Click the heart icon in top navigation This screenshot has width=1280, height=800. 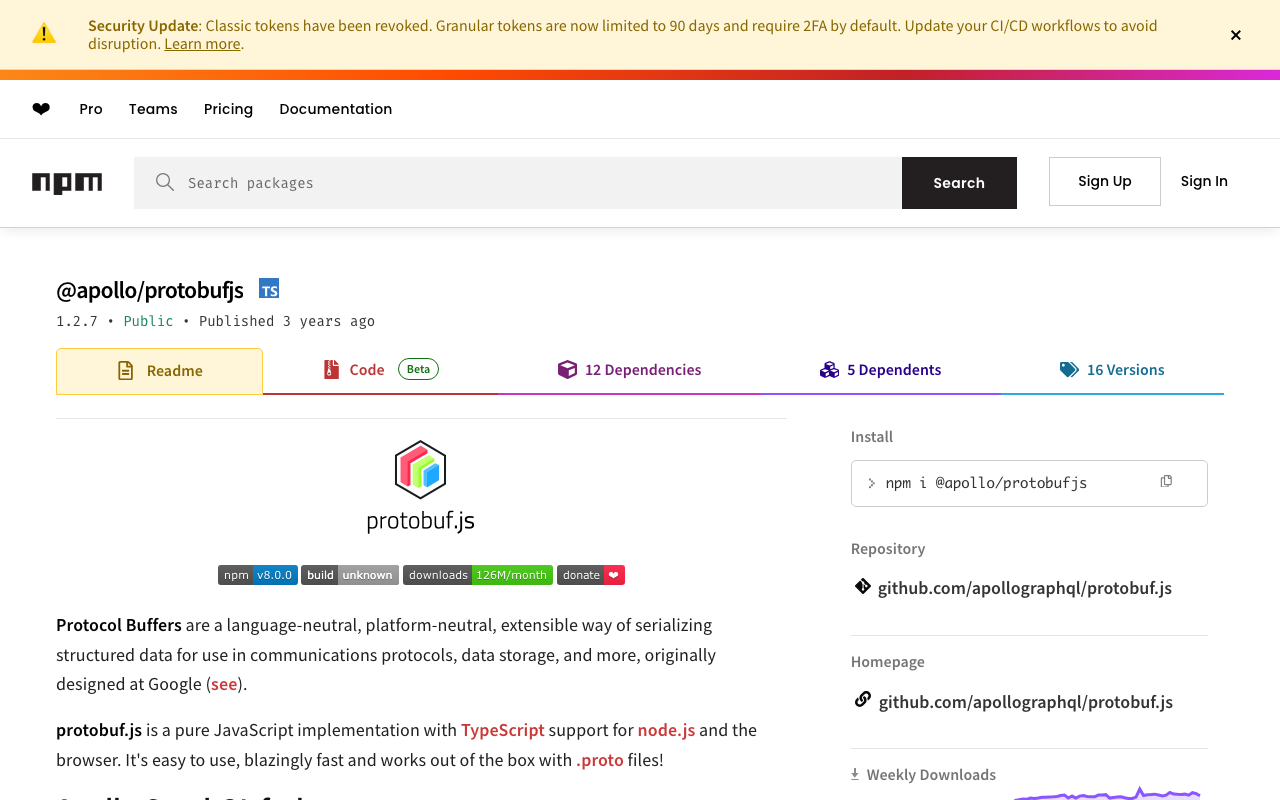tap(41, 109)
